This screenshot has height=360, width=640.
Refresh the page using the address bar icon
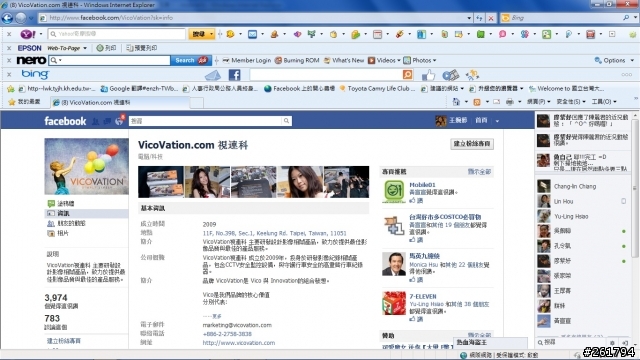point(480,18)
